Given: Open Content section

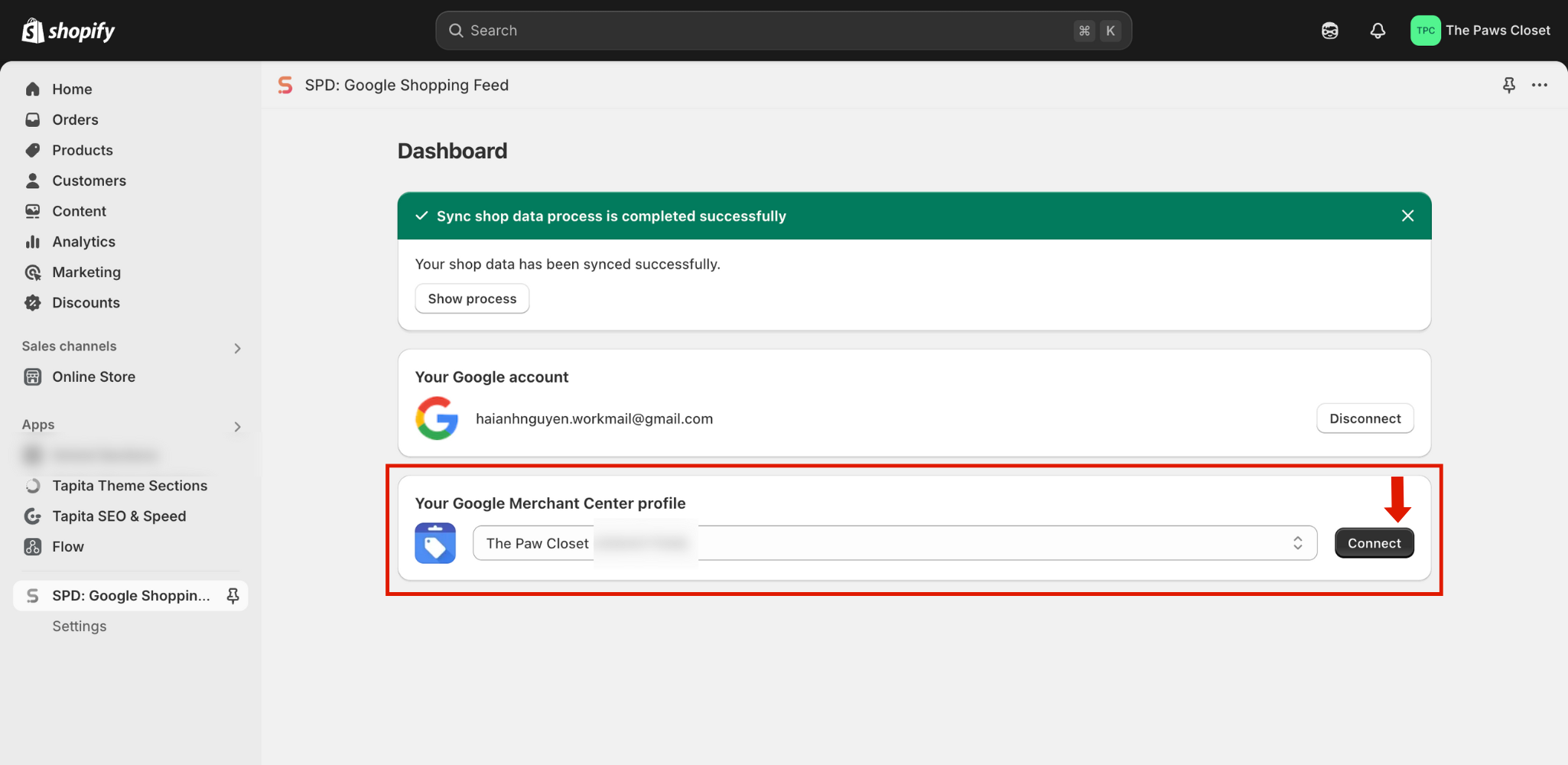Looking at the screenshot, I should click(x=79, y=211).
